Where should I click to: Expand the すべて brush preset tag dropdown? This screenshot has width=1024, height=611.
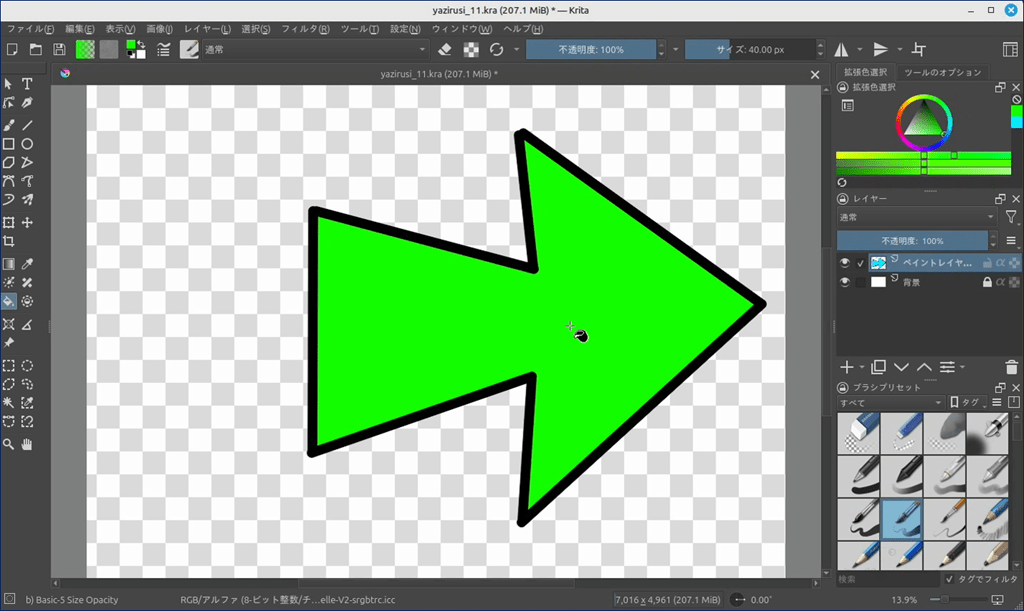(890, 403)
